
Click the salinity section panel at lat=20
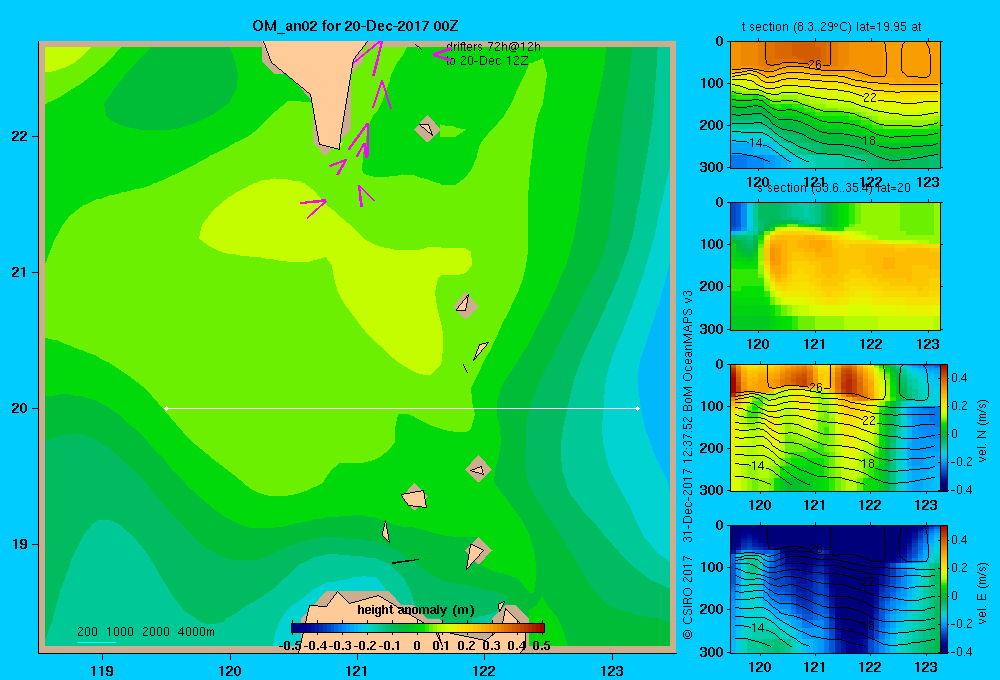[x=835, y=266]
